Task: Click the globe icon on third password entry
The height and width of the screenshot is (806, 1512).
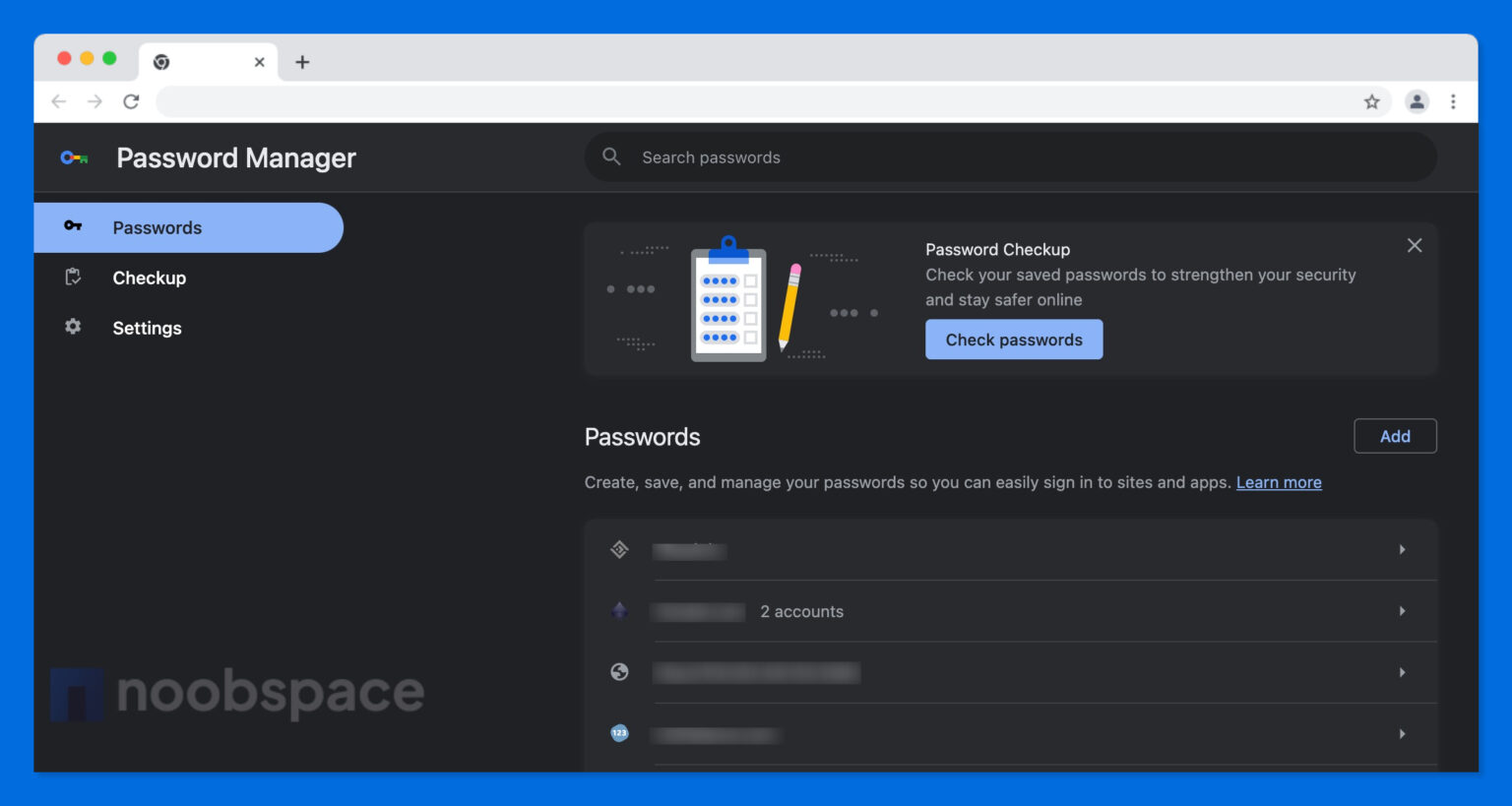Action: click(618, 672)
